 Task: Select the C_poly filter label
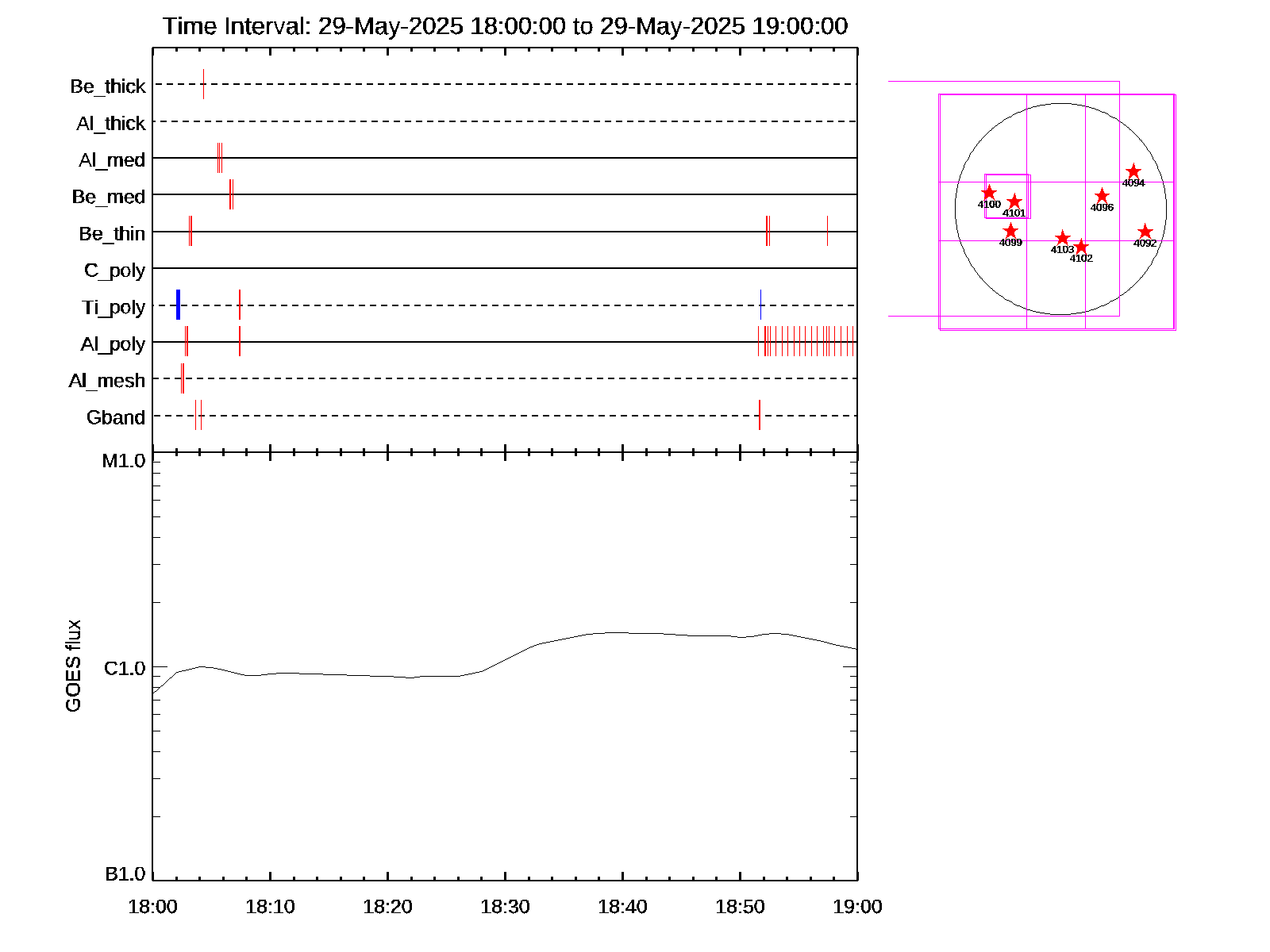[x=115, y=271]
